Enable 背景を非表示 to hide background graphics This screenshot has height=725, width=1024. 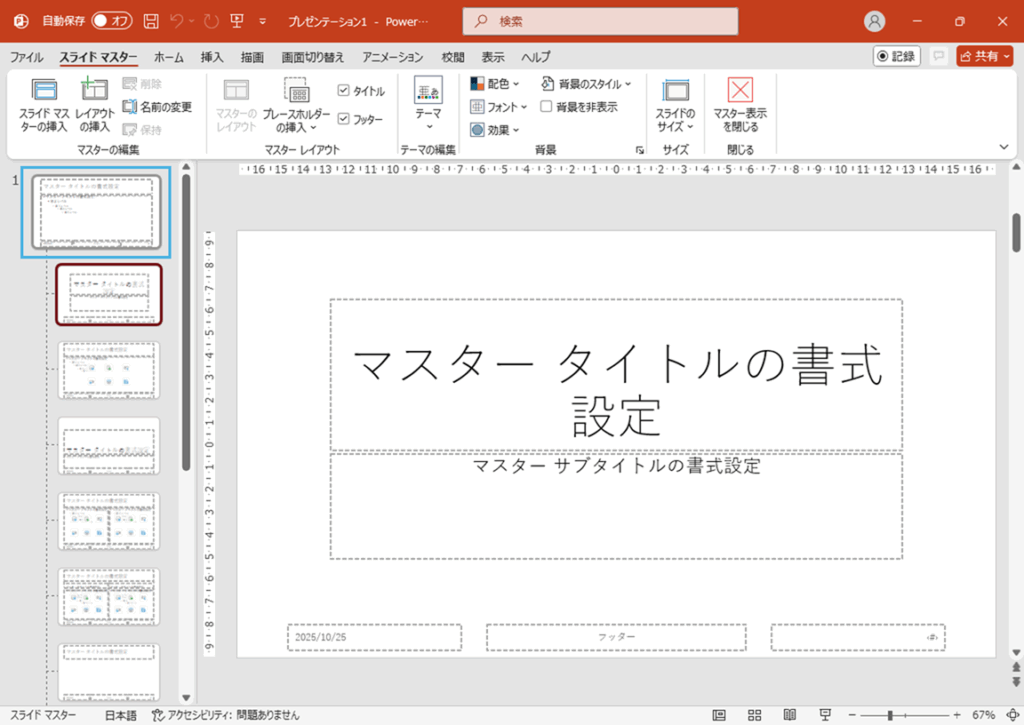pos(546,107)
